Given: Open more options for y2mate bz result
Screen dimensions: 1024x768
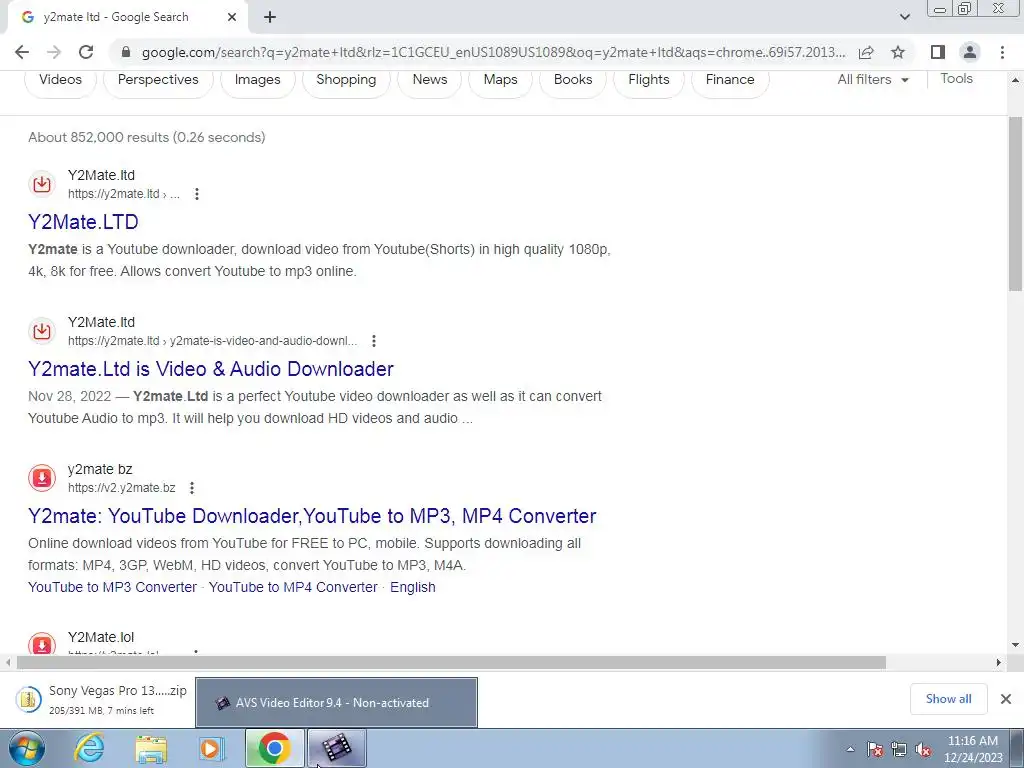Looking at the screenshot, I should [192, 488].
